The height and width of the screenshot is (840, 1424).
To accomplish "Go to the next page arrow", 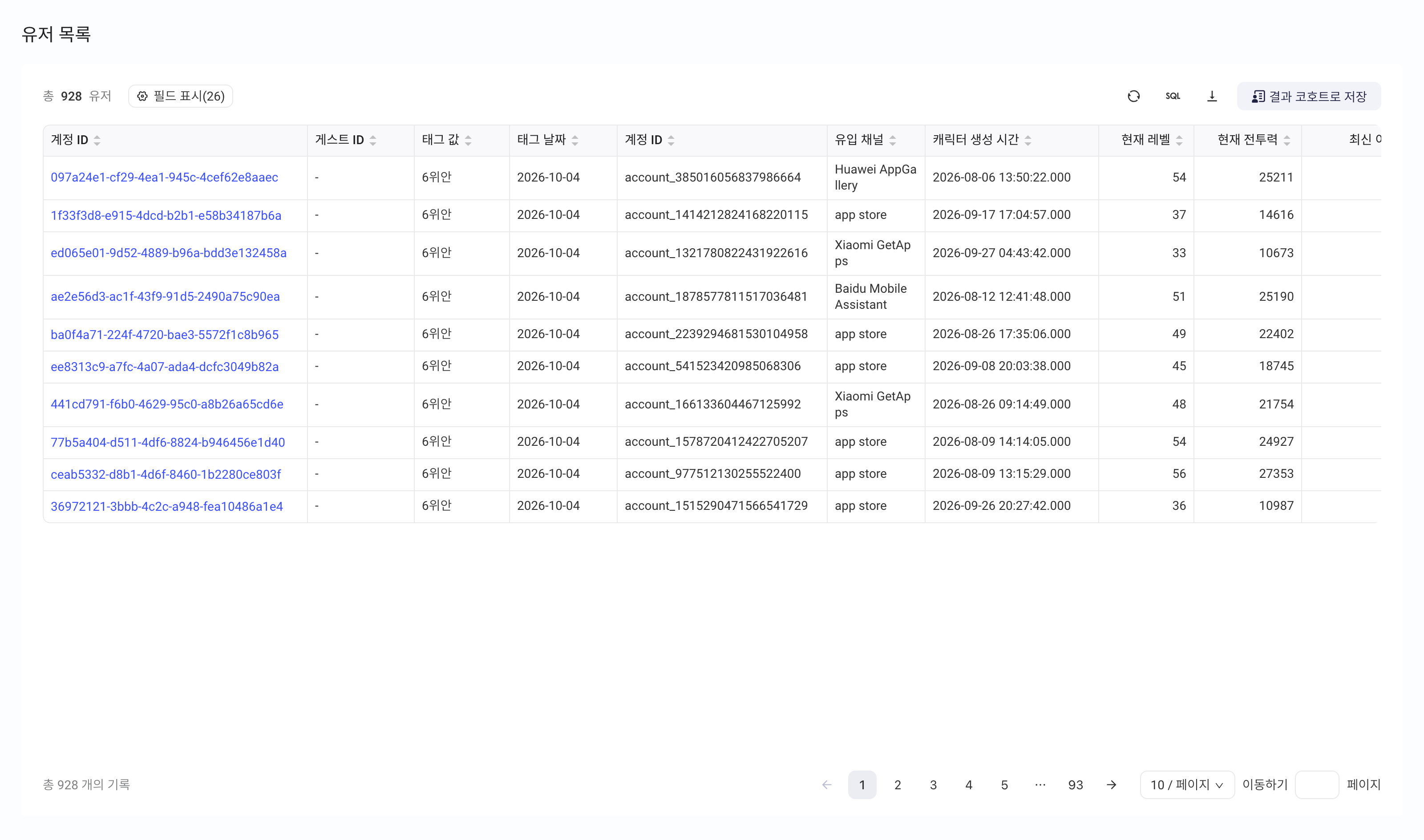I will pyautogui.click(x=1111, y=784).
